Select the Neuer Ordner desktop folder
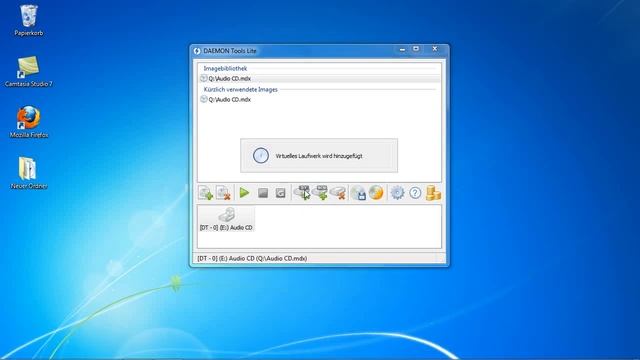 pyautogui.click(x=29, y=173)
